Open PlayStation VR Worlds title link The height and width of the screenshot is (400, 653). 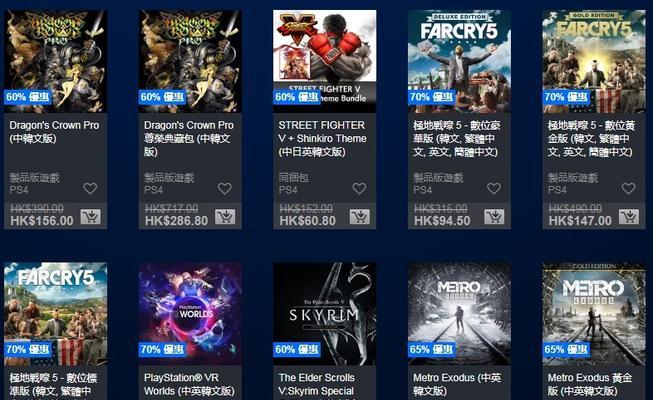[x=189, y=384]
